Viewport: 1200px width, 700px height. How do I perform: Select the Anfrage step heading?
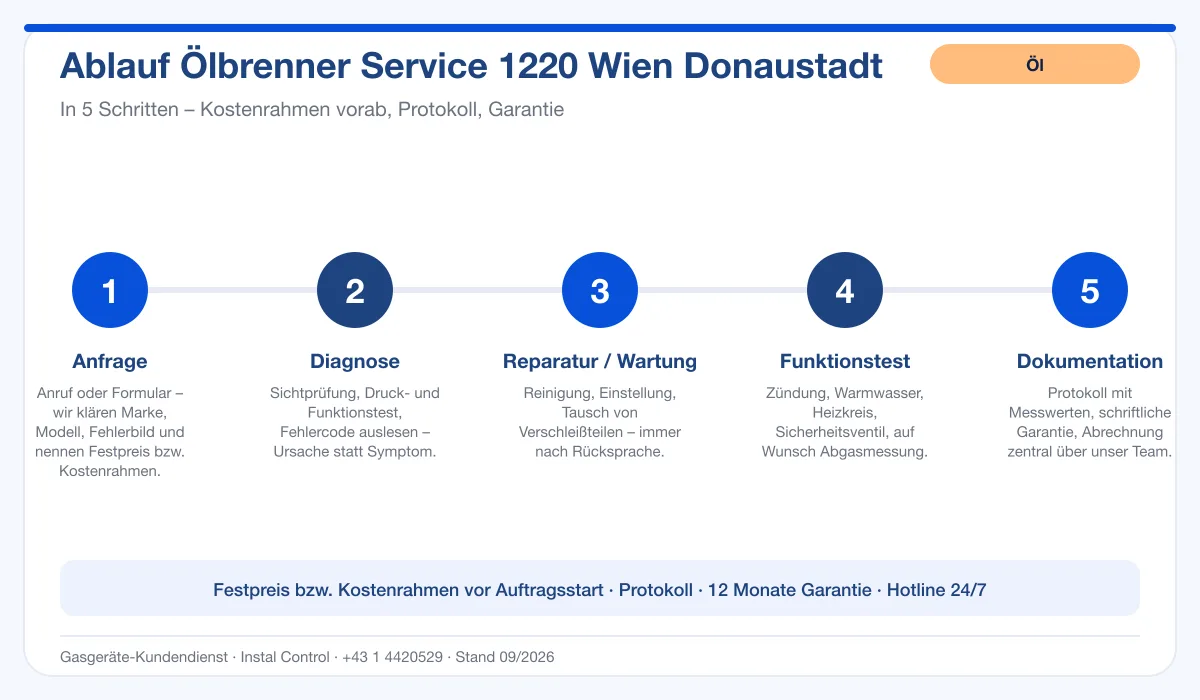[x=110, y=361]
